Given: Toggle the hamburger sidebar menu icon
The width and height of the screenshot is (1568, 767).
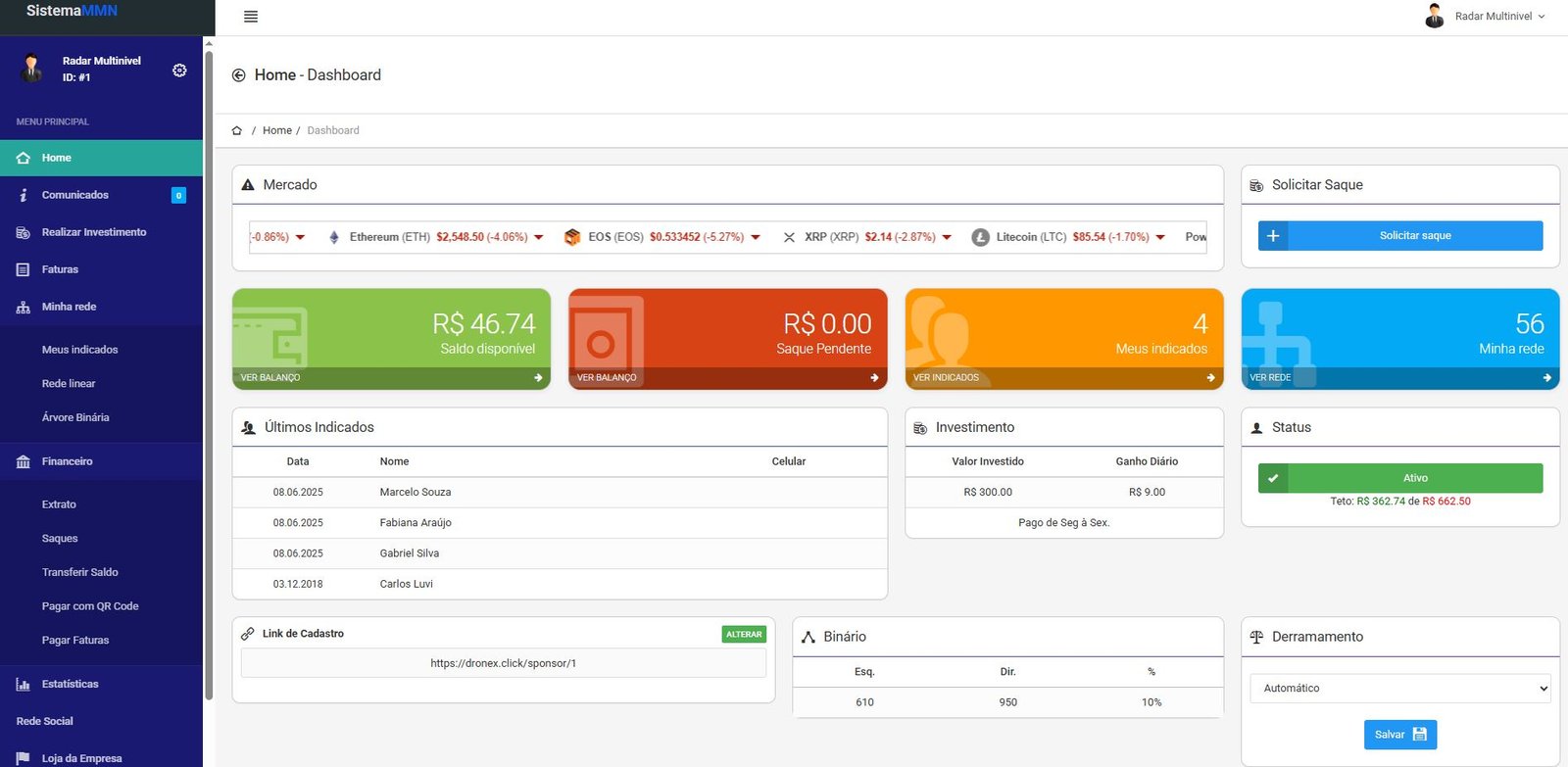Looking at the screenshot, I should pos(251,17).
